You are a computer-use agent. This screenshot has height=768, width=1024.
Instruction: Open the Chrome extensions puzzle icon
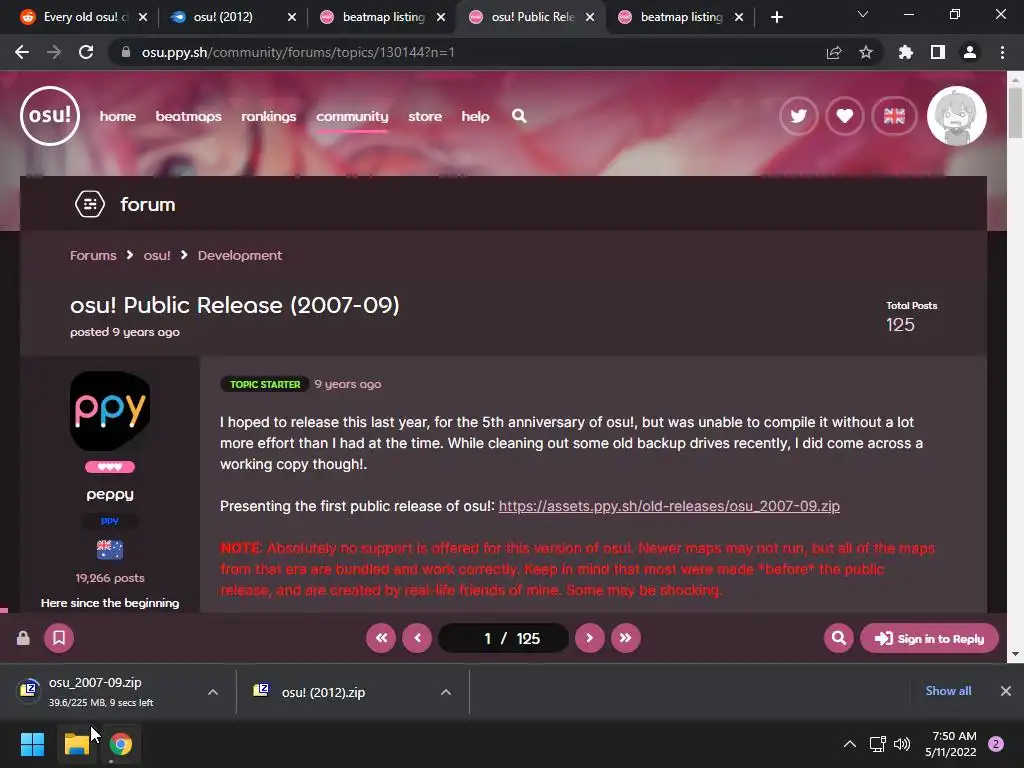click(x=906, y=52)
